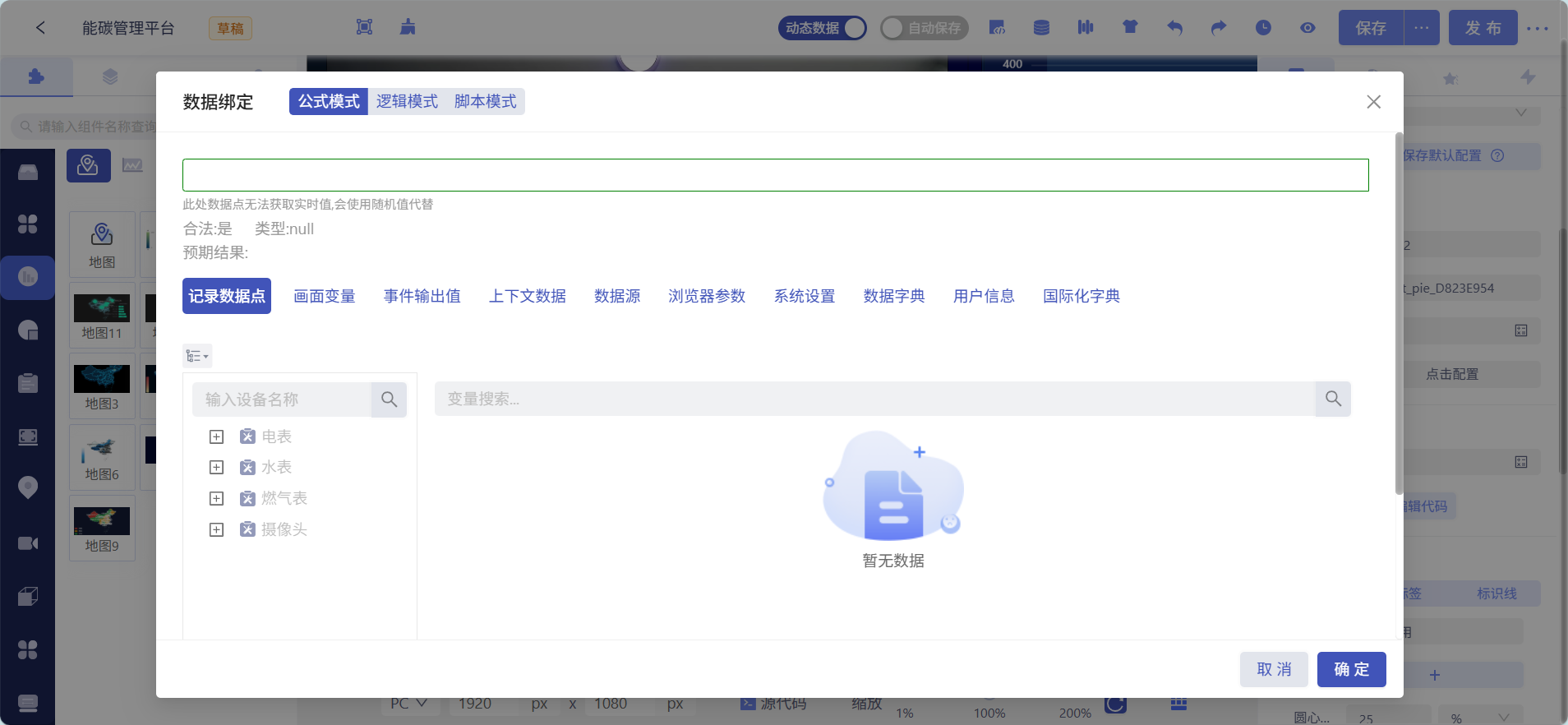
Task: Click the redo arrow icon
Action: 1219,28
